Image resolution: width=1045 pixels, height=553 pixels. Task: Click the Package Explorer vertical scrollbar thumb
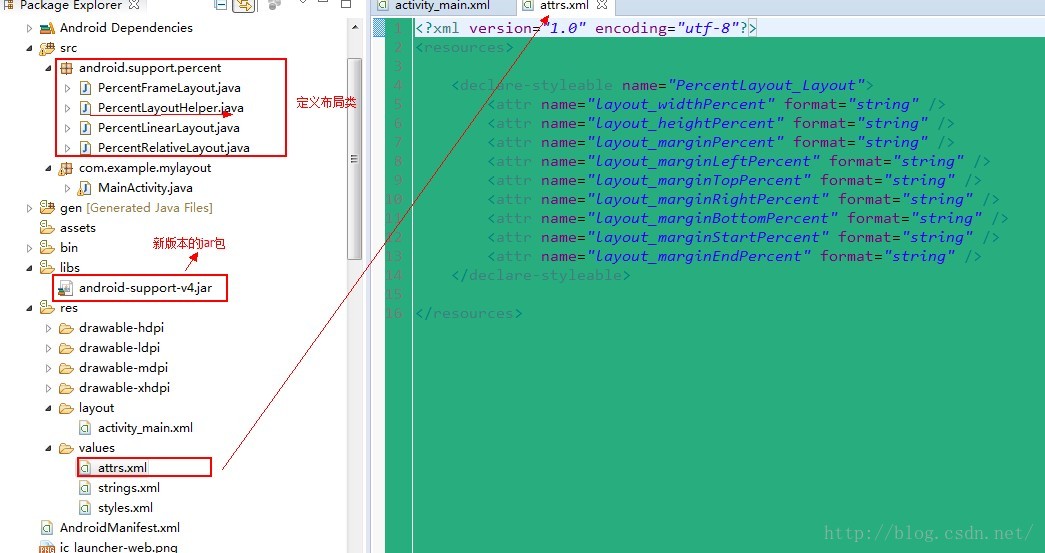pyautogui.click(x=354, y=159)
